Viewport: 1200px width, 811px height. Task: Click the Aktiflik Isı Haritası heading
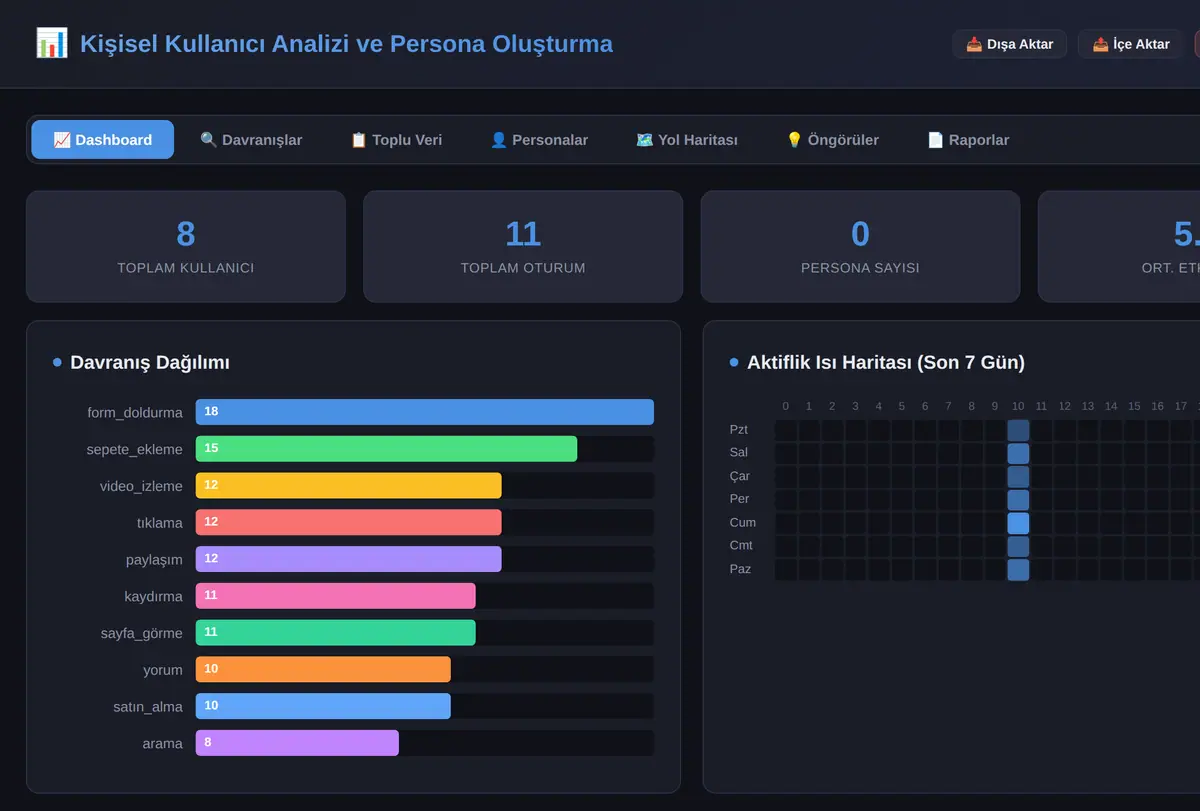[x=886, y=362]
